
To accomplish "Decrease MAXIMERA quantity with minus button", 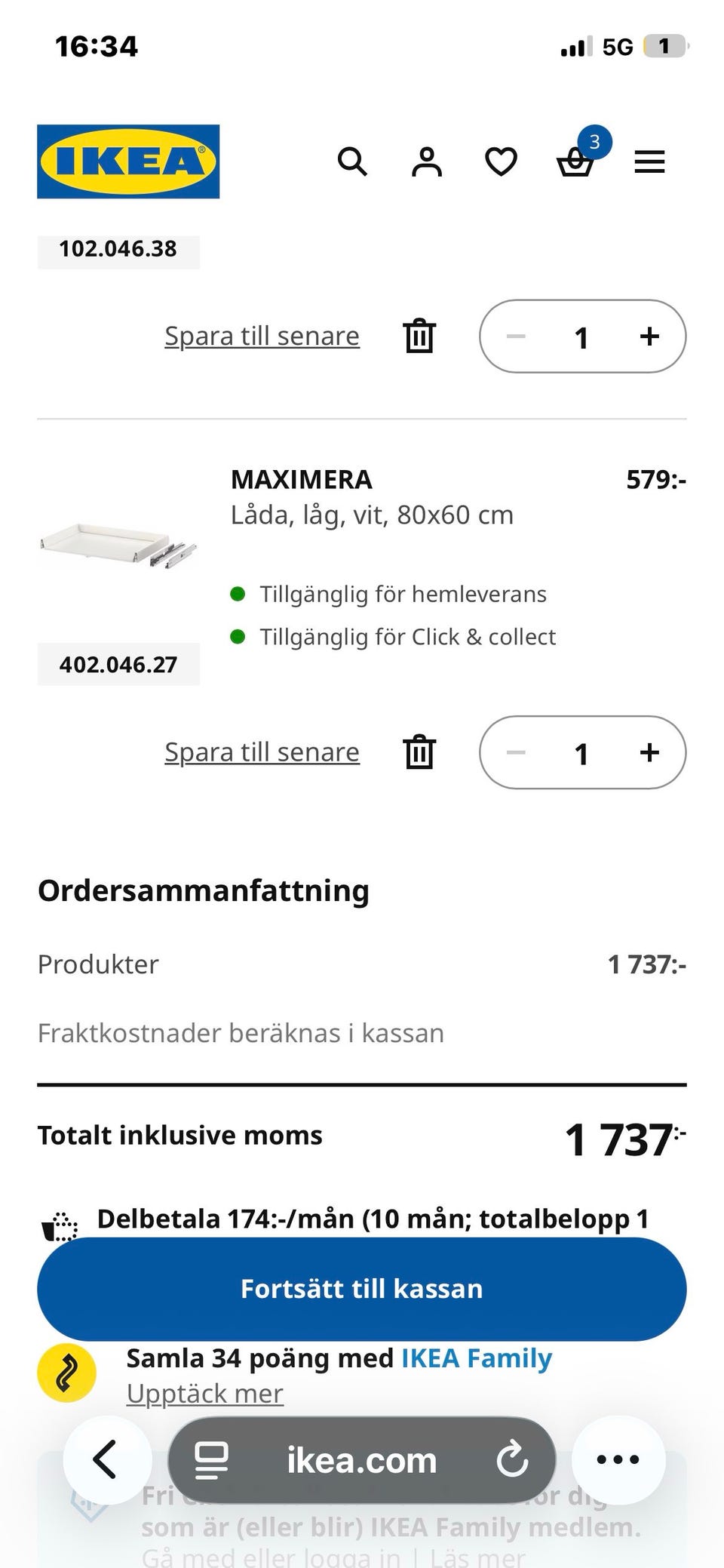I will 516,752.
